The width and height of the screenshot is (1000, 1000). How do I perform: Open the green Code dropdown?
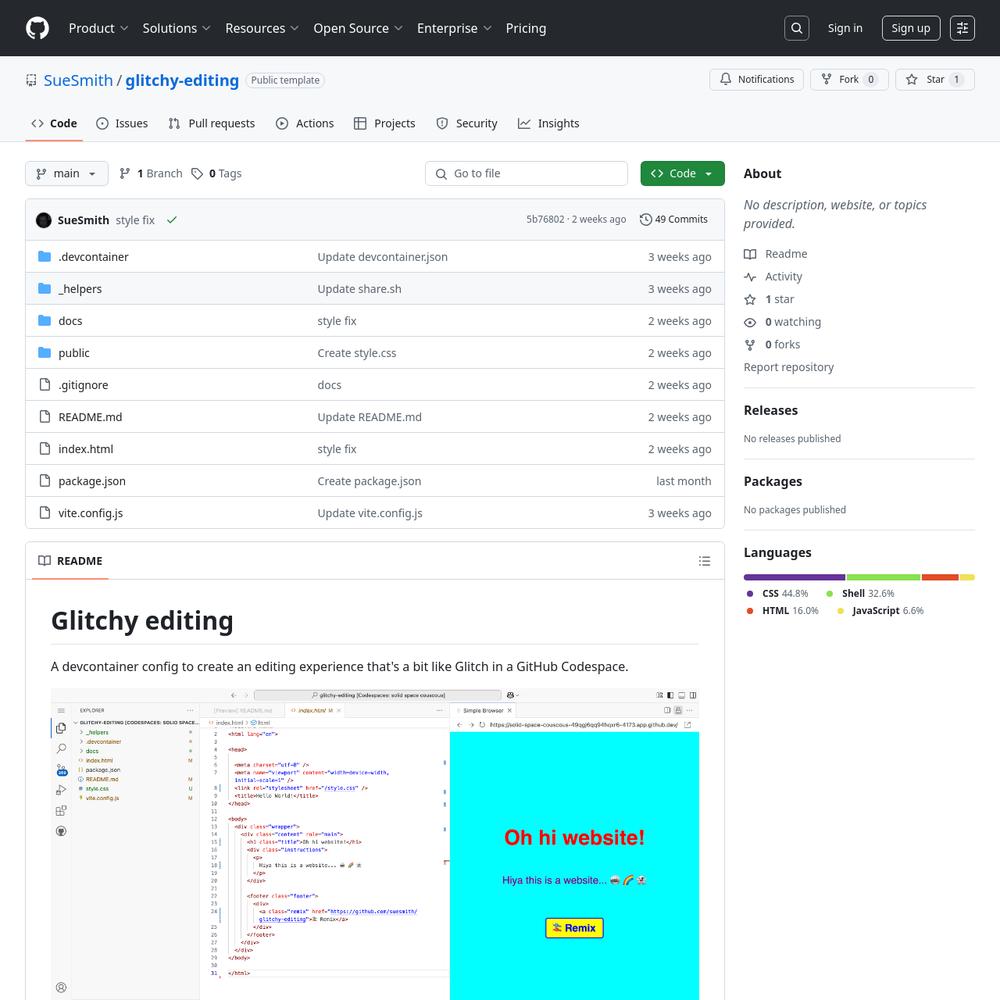click(x=682, y=173)
